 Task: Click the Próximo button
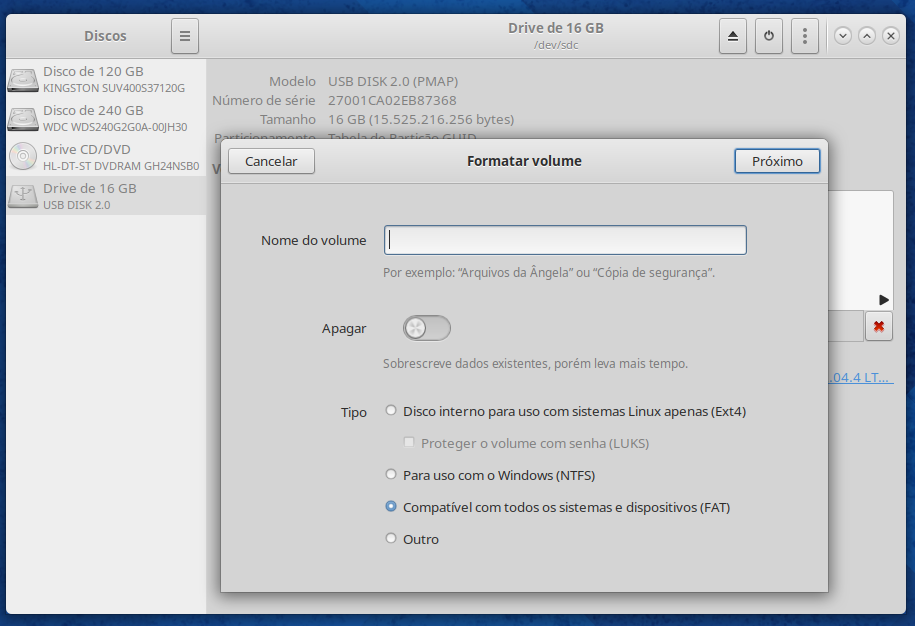pos(777,161)
